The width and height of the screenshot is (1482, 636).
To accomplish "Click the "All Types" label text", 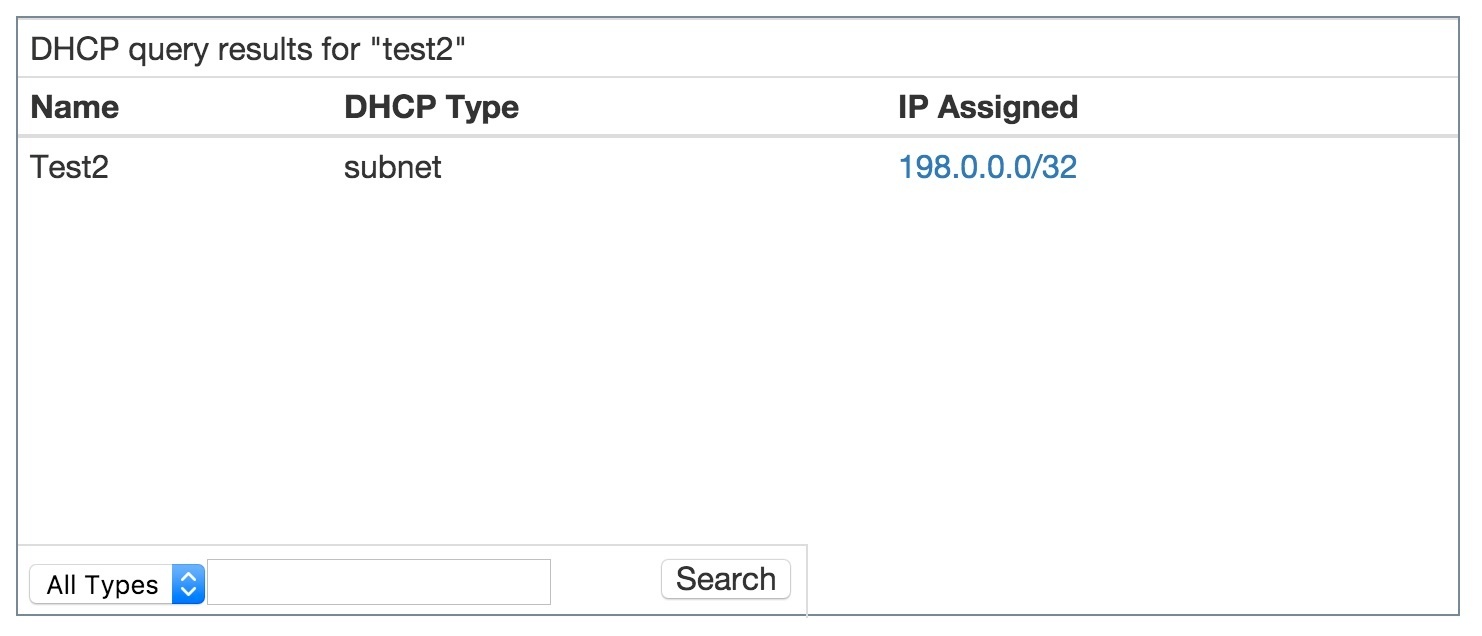I will click(102, 585).
